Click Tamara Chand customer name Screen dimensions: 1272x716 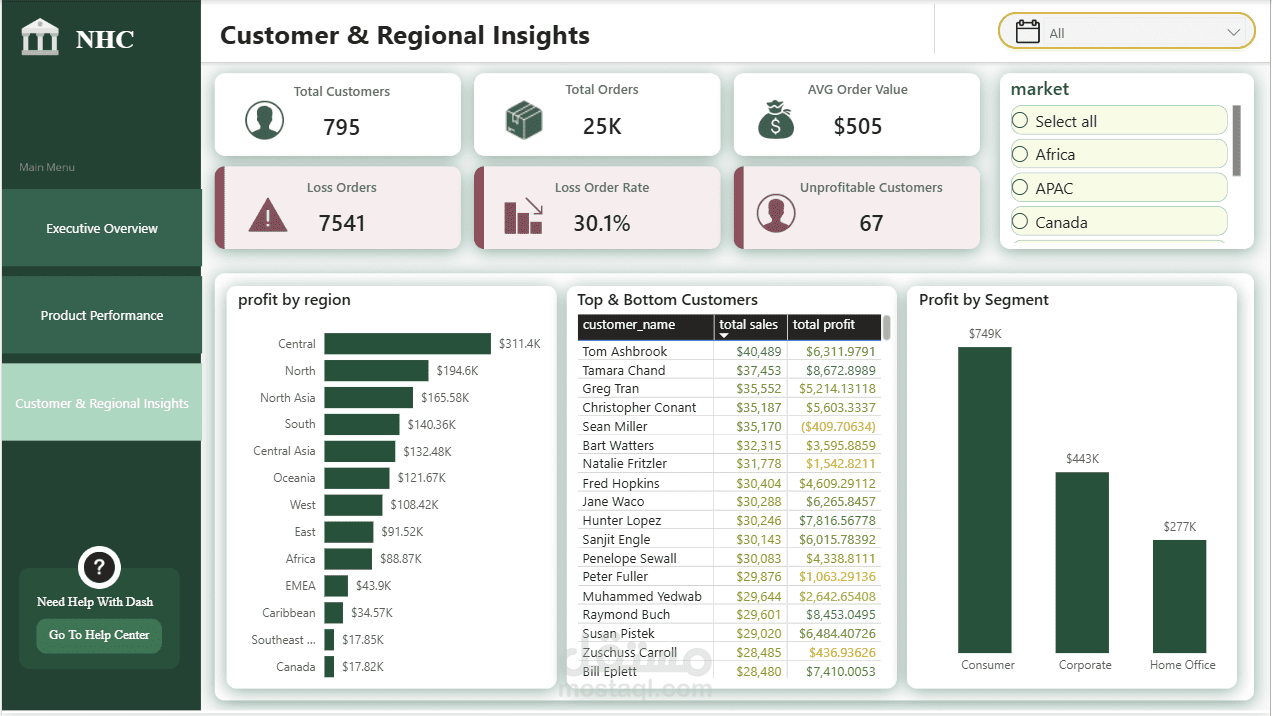624,370
